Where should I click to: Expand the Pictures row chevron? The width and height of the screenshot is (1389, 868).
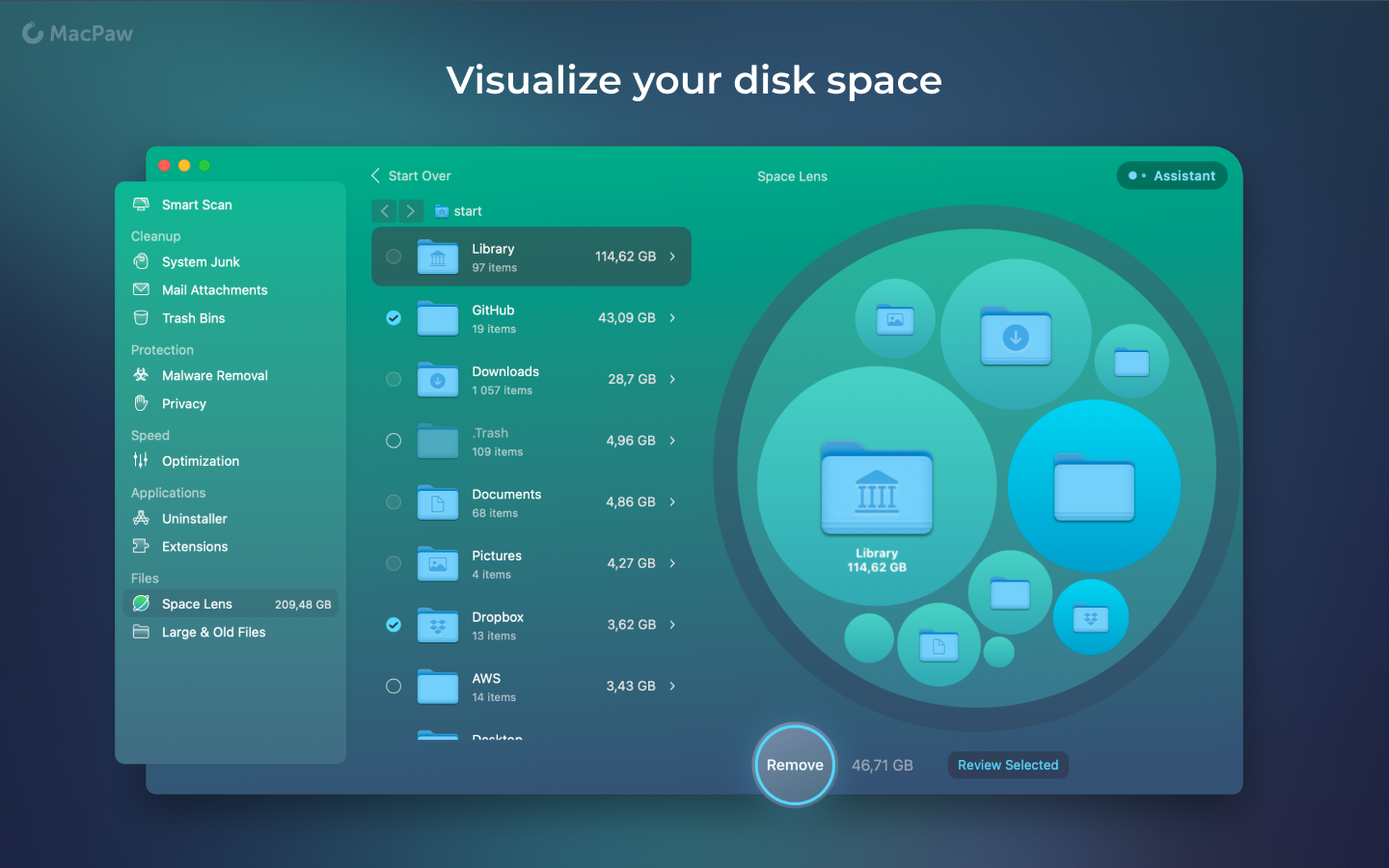coord(672,563)
